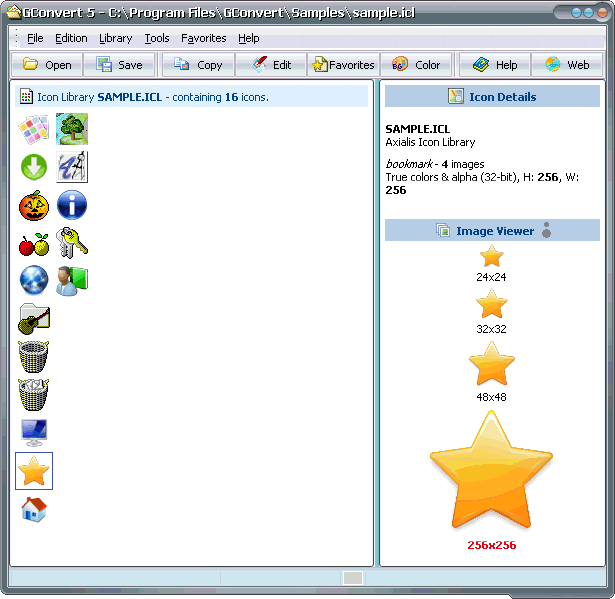This screenshot has width=615, height=599.
Task: Select the full wicker basket icon
Action: (x=34, y=395)
